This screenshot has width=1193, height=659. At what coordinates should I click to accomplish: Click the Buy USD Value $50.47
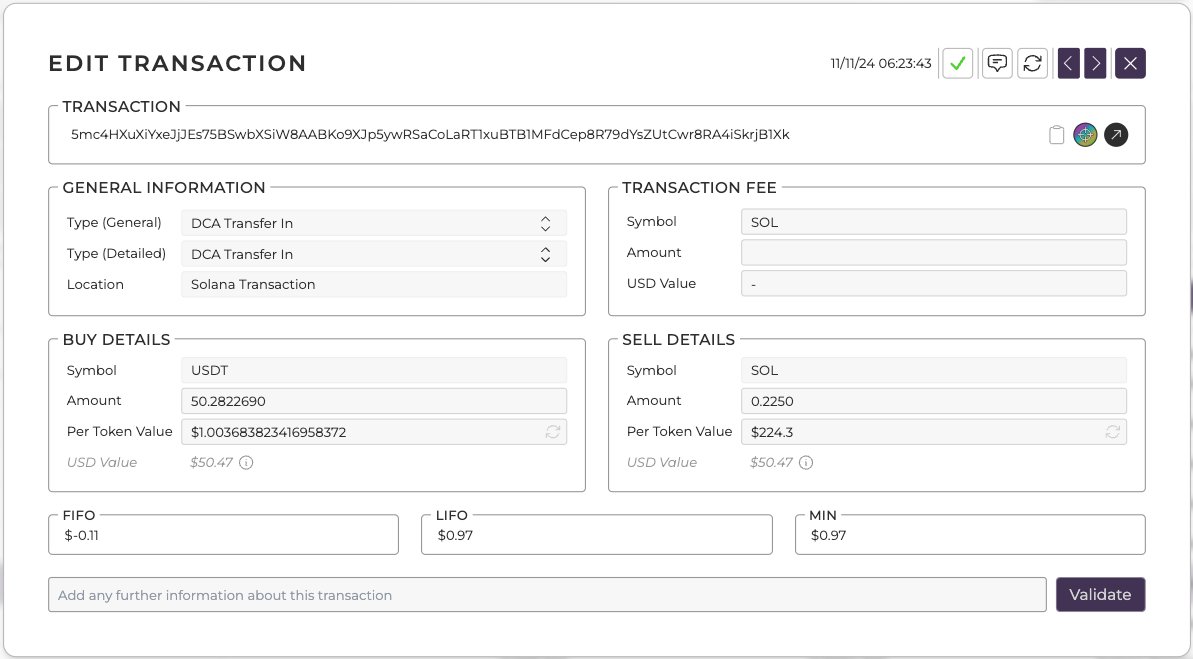(x=212, y=462)
